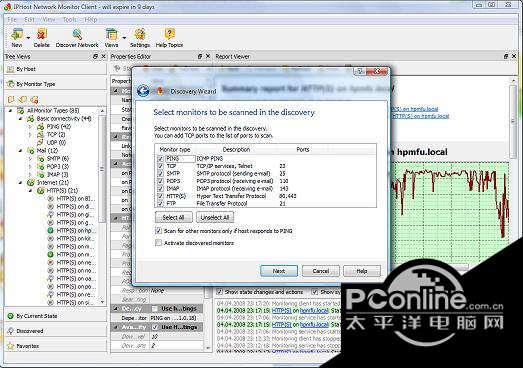
Task: Toggle Scan only if host responds to PING
Action: 158,231
